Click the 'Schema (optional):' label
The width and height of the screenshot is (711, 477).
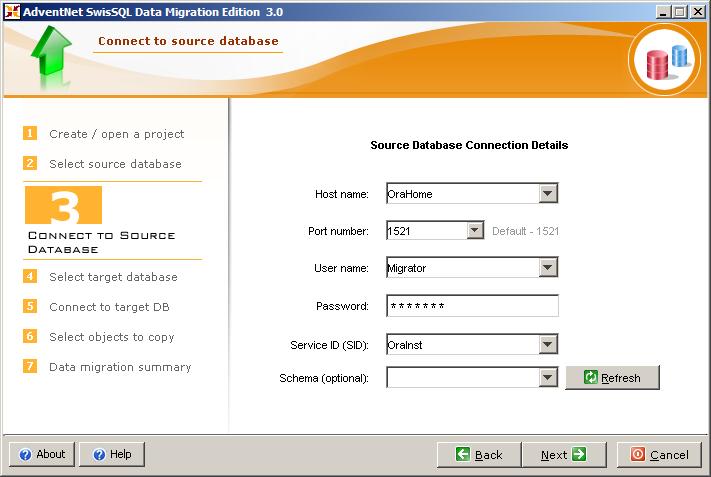[x=324, y=378]
